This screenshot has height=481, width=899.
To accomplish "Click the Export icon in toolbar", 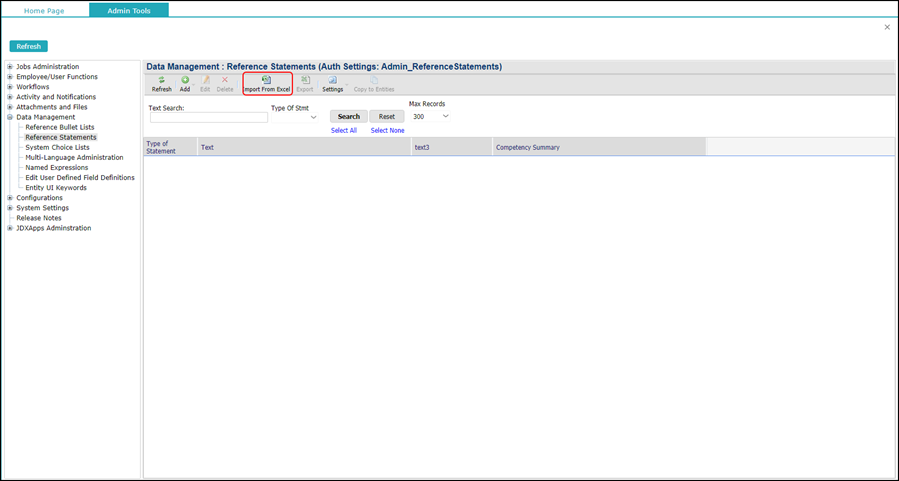I will click(305, 80).
